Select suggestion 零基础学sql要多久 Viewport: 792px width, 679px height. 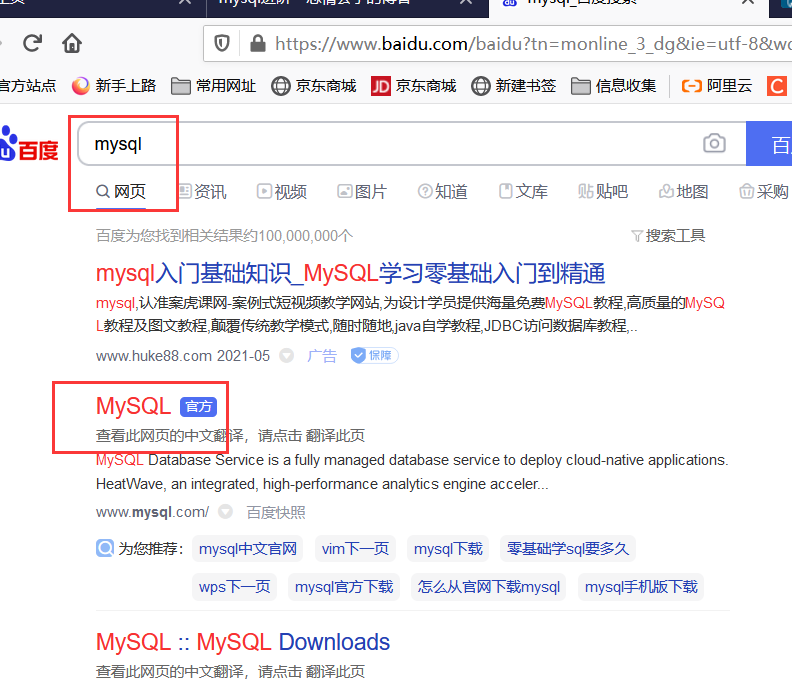568,549
